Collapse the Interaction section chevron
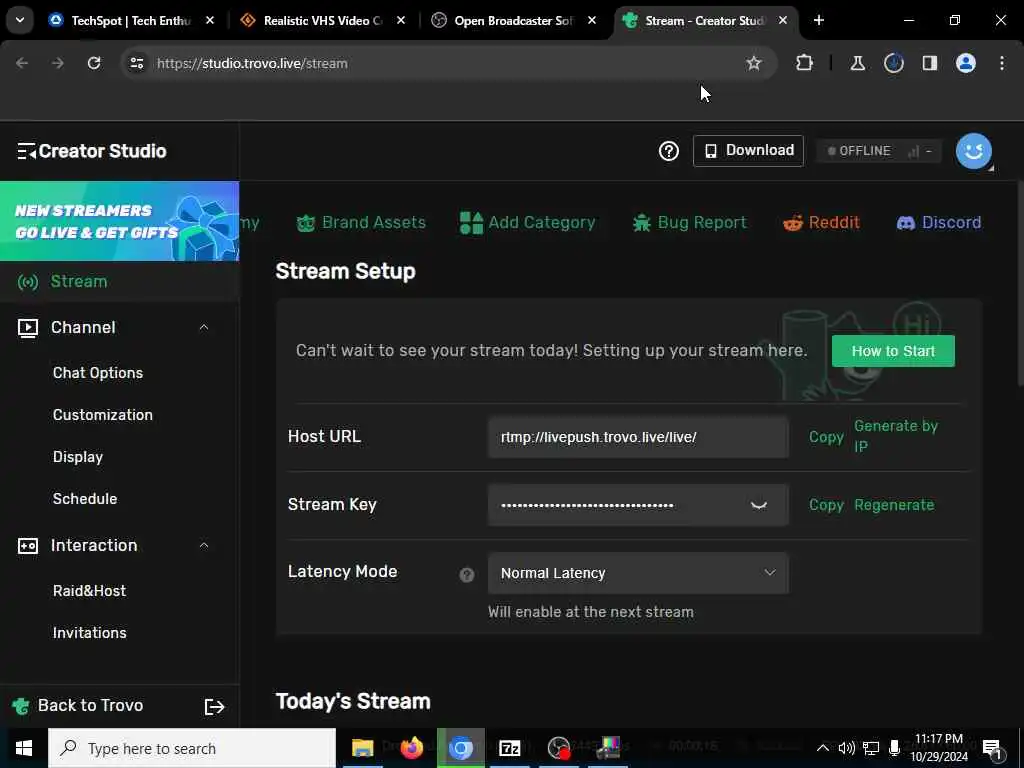The width and height of the screenshot is (1024, 768). [204, 545]
